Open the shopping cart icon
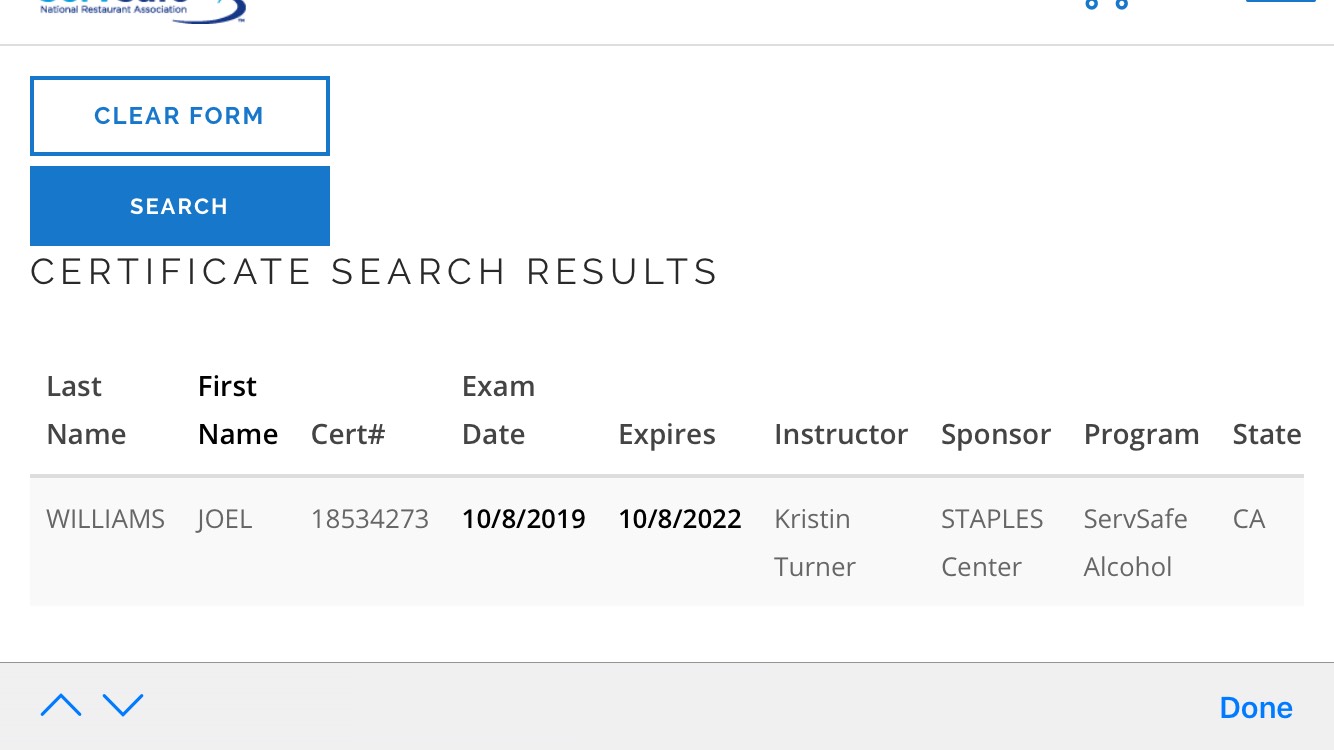The width and height of the screenshot is (1334, 750). pos(1106,4)
